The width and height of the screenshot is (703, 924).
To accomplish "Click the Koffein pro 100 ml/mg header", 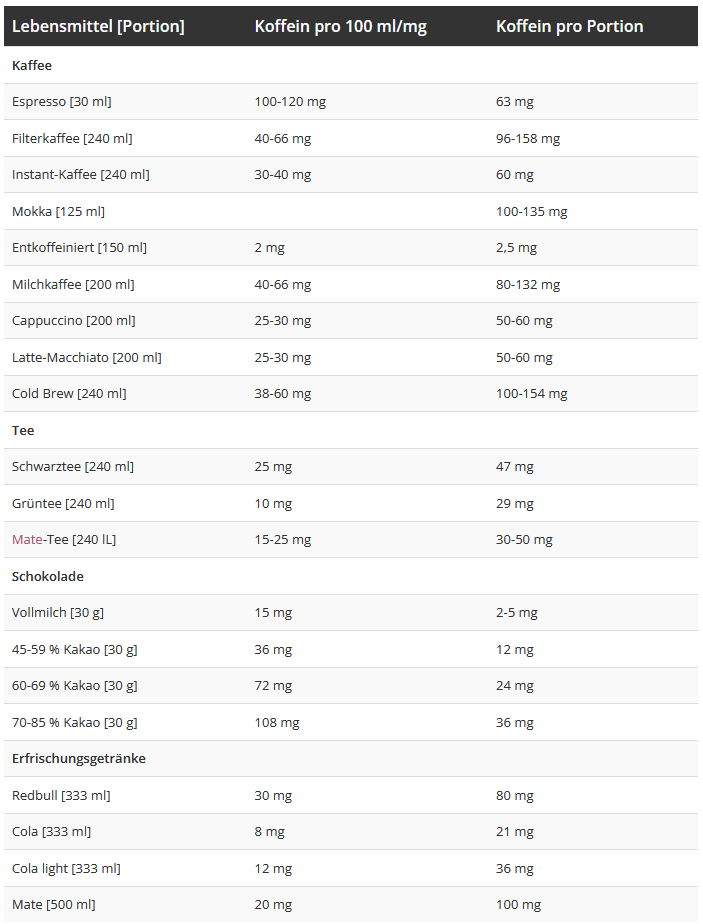I will [x=340, y=27].
